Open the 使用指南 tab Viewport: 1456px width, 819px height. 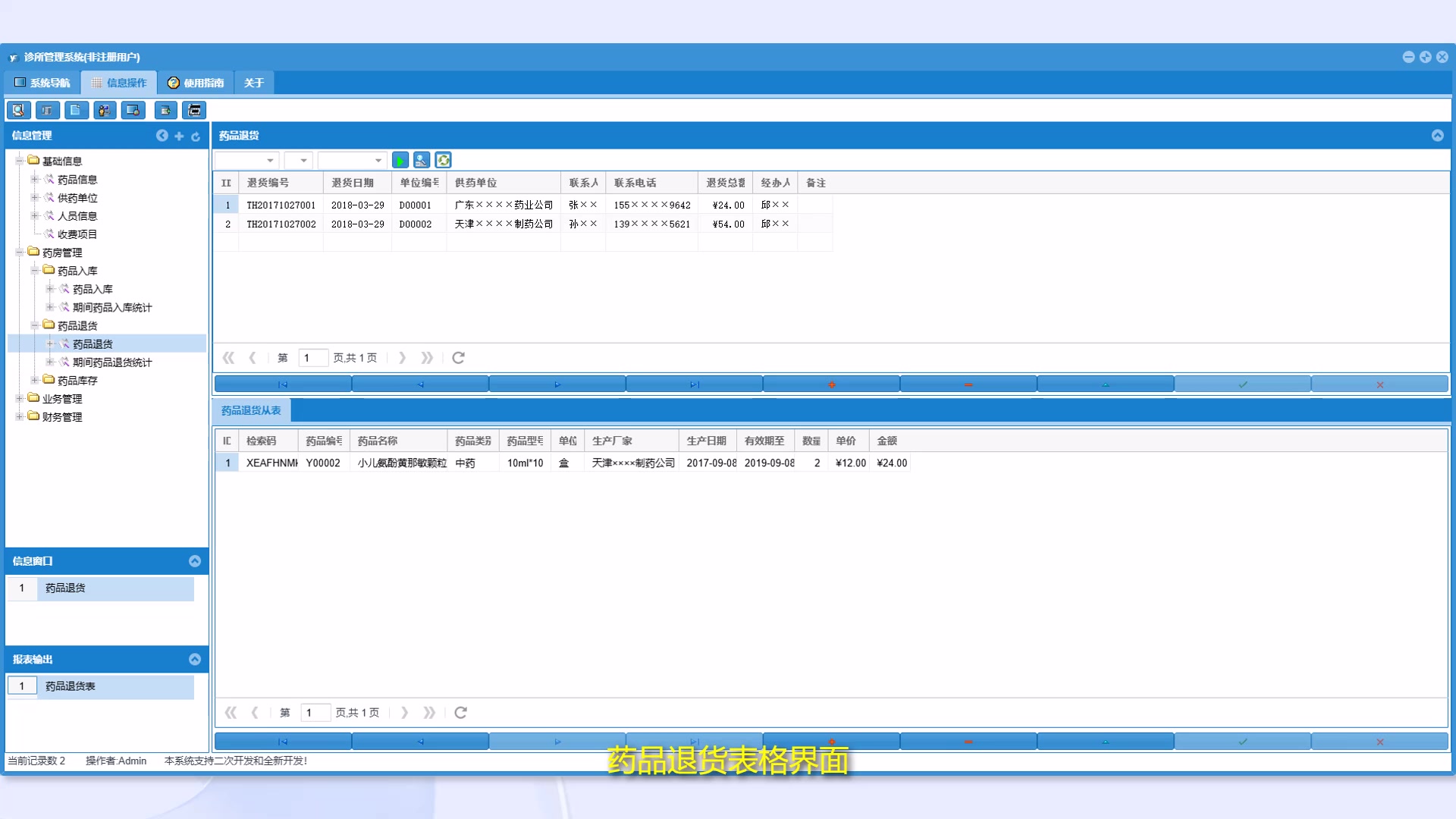pos(196,83)
